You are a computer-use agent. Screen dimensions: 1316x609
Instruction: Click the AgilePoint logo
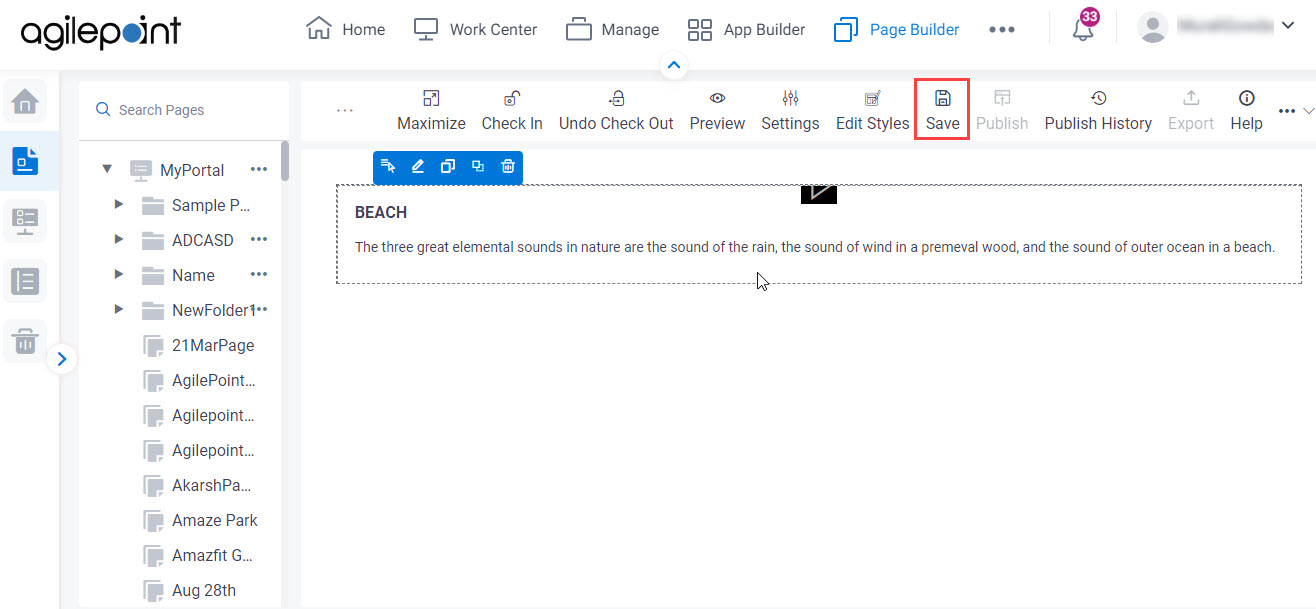[101, 32]
